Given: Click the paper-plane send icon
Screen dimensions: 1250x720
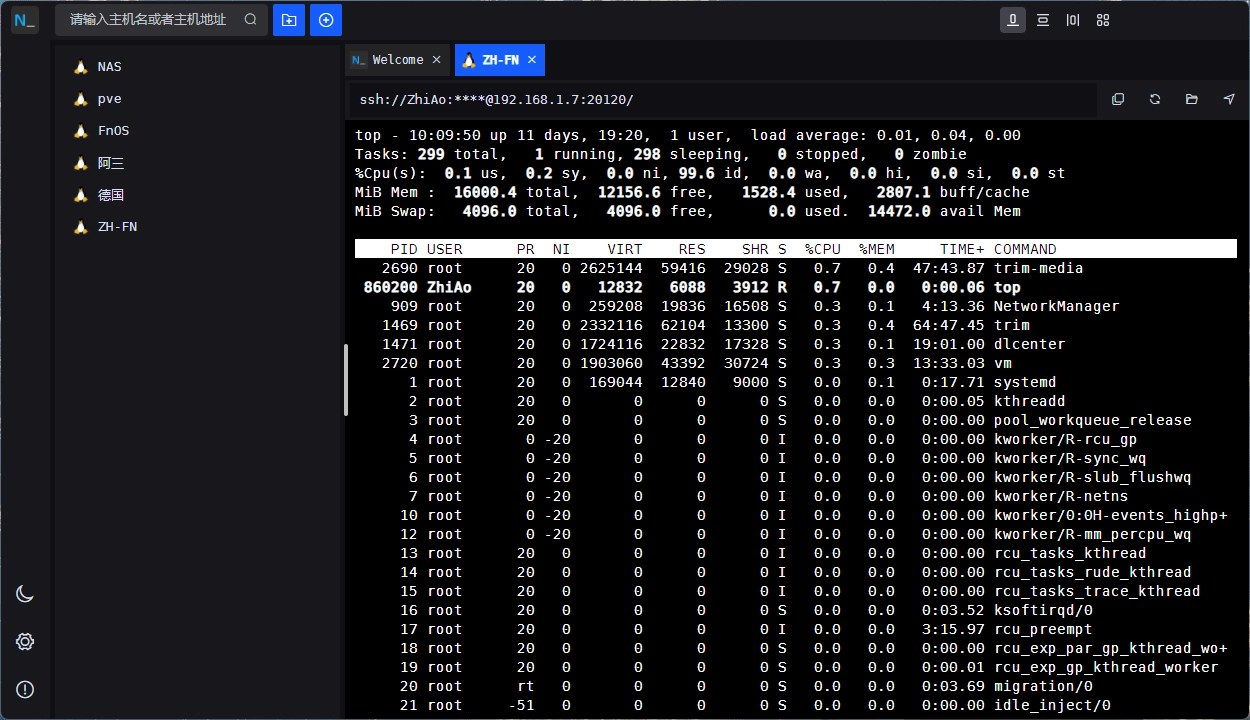Looking at the screenshot, I should (1229, 99).
